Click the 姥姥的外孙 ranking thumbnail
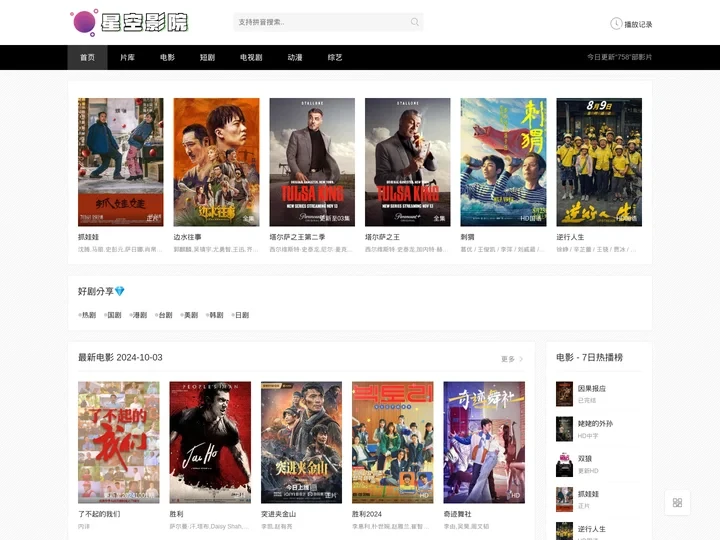 pos(564,429)
